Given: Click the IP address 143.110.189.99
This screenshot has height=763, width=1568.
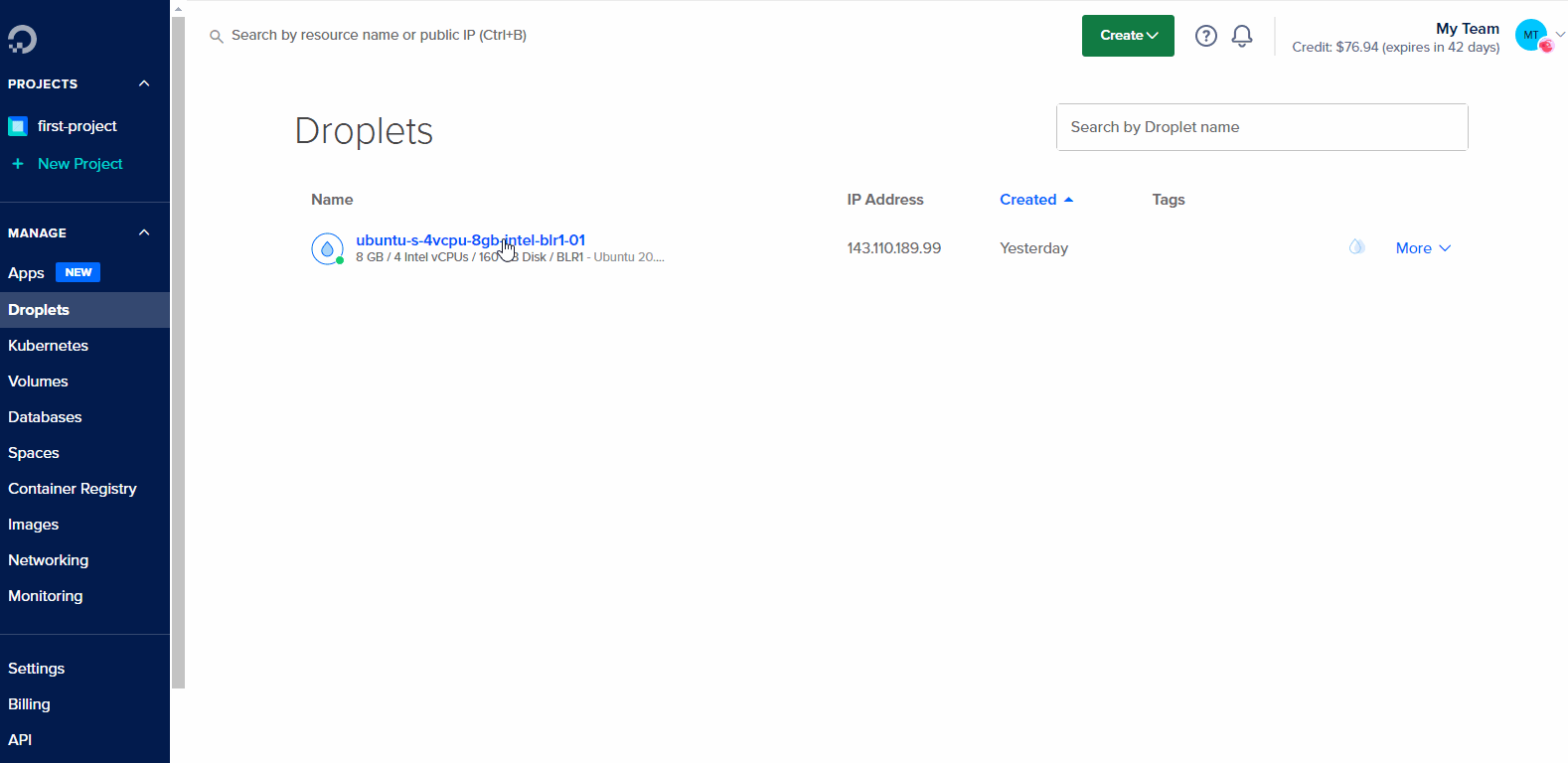Looking at the screenshot, I should coord(893,248).
